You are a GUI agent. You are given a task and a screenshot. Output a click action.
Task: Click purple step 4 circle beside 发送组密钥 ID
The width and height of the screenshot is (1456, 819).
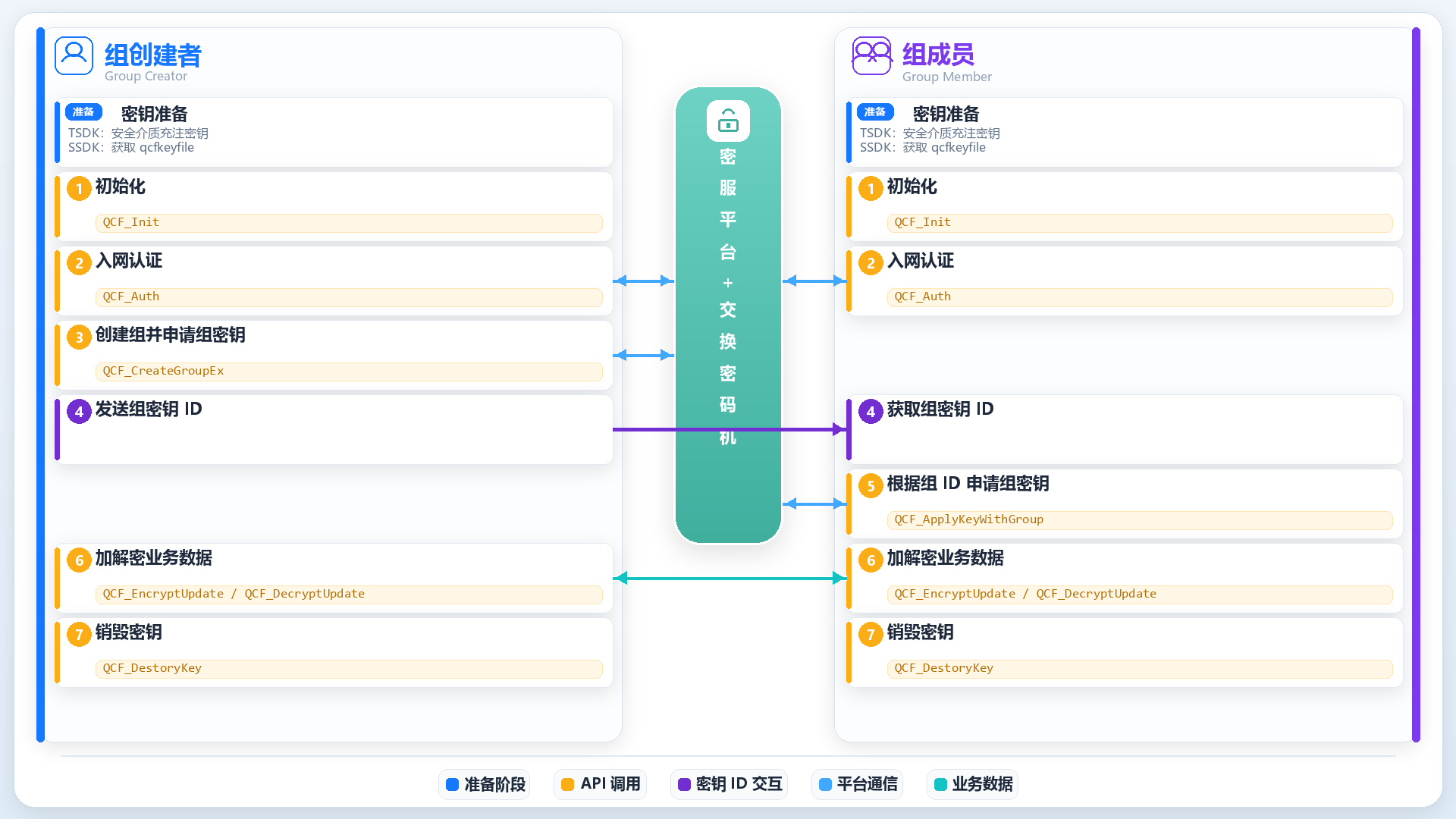coord(79,411)
